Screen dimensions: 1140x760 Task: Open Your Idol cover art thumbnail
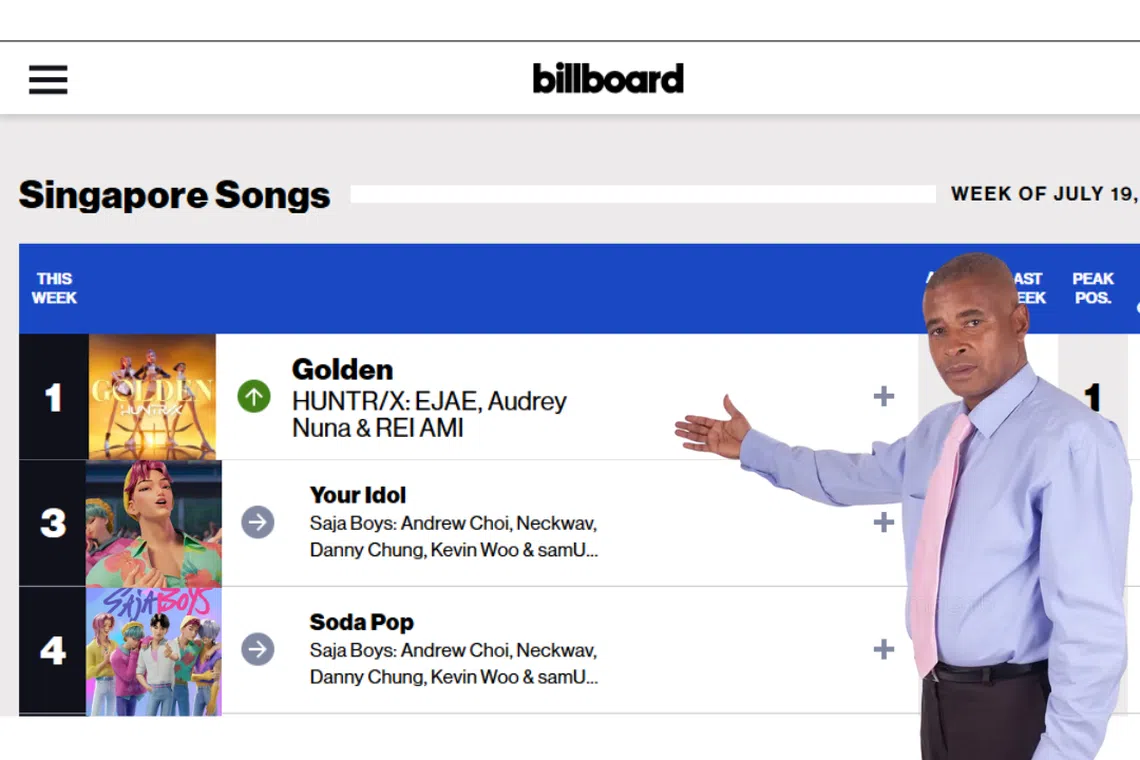(154, 523)
